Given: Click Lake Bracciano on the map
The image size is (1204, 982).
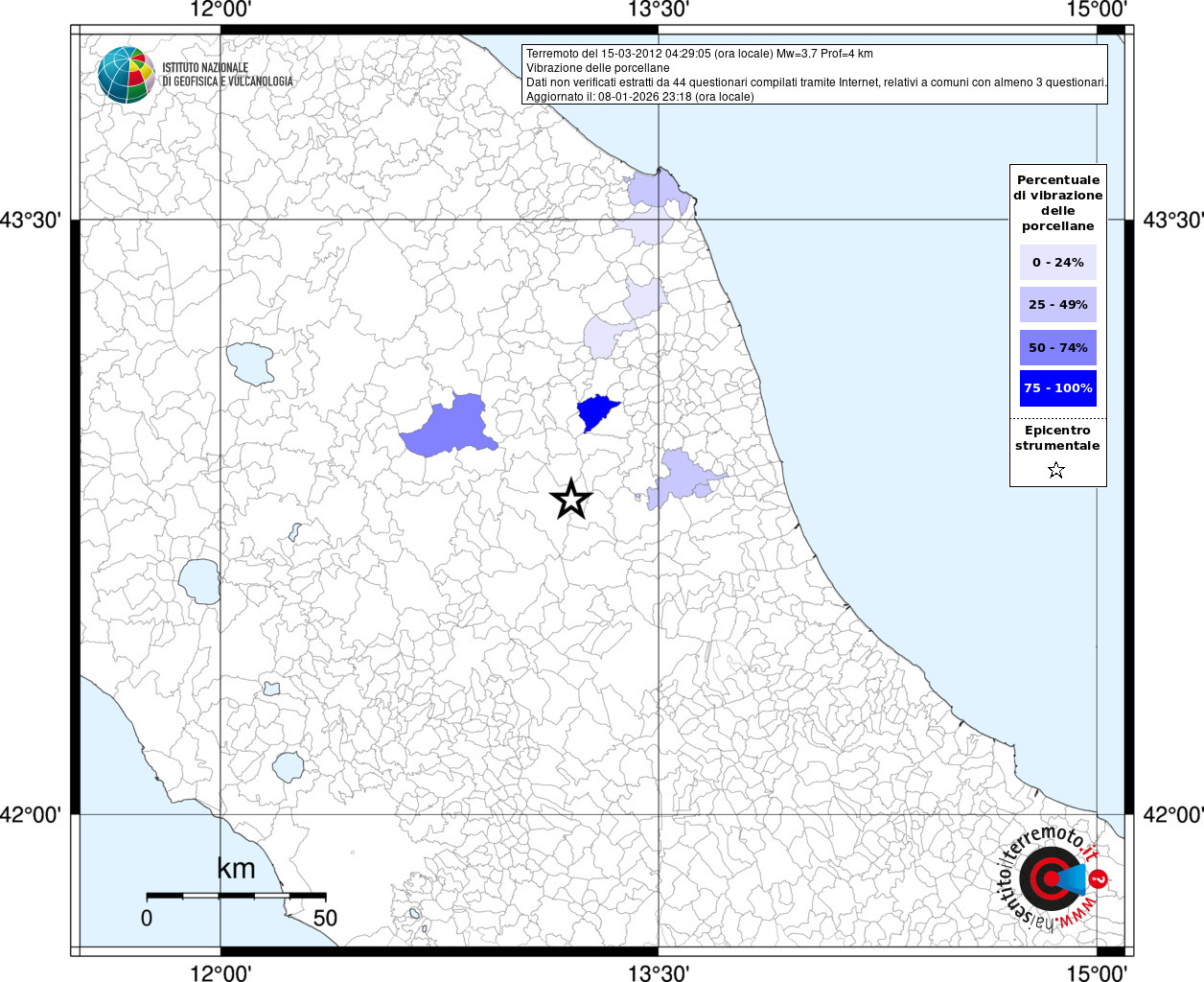Looking at the screenshot, I should click(x=288, y=767).
